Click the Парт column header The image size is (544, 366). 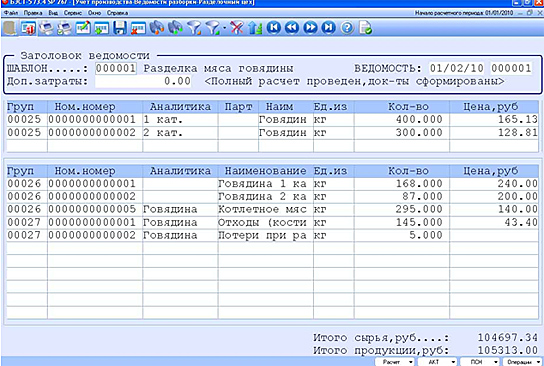pyautogui.click(x=238, y=107)
